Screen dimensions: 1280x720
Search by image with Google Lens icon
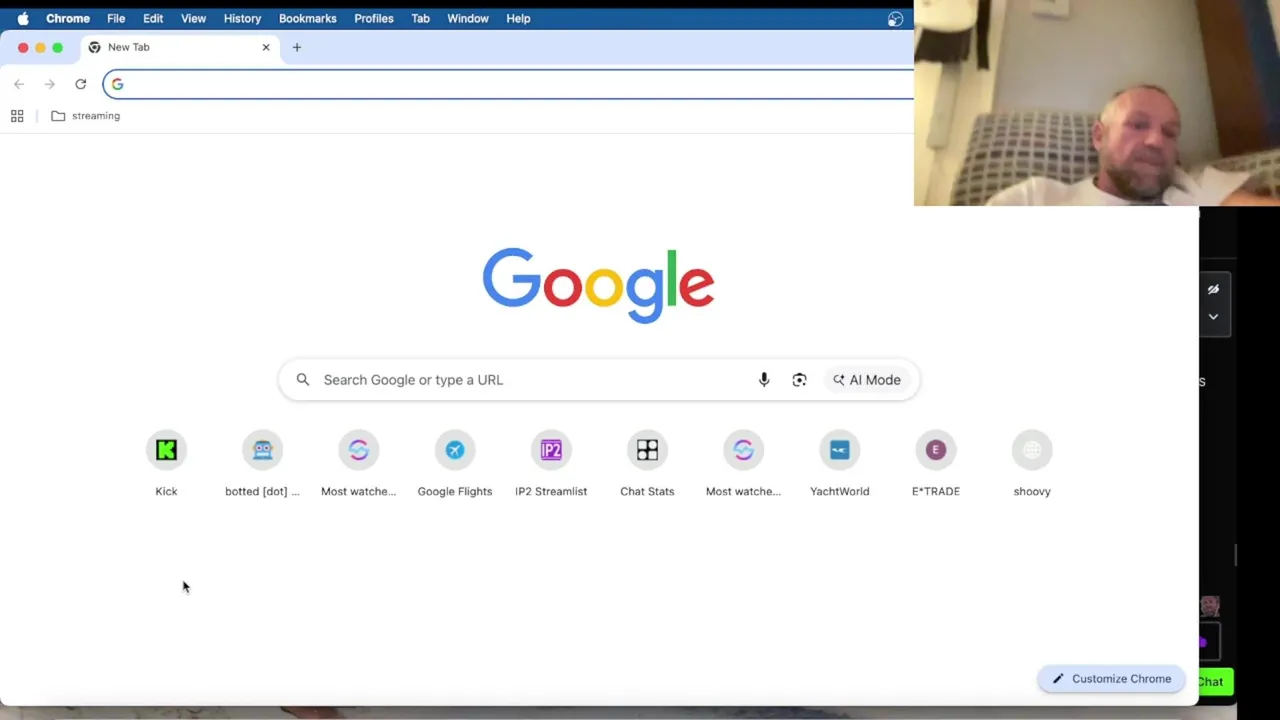[799, 380]
